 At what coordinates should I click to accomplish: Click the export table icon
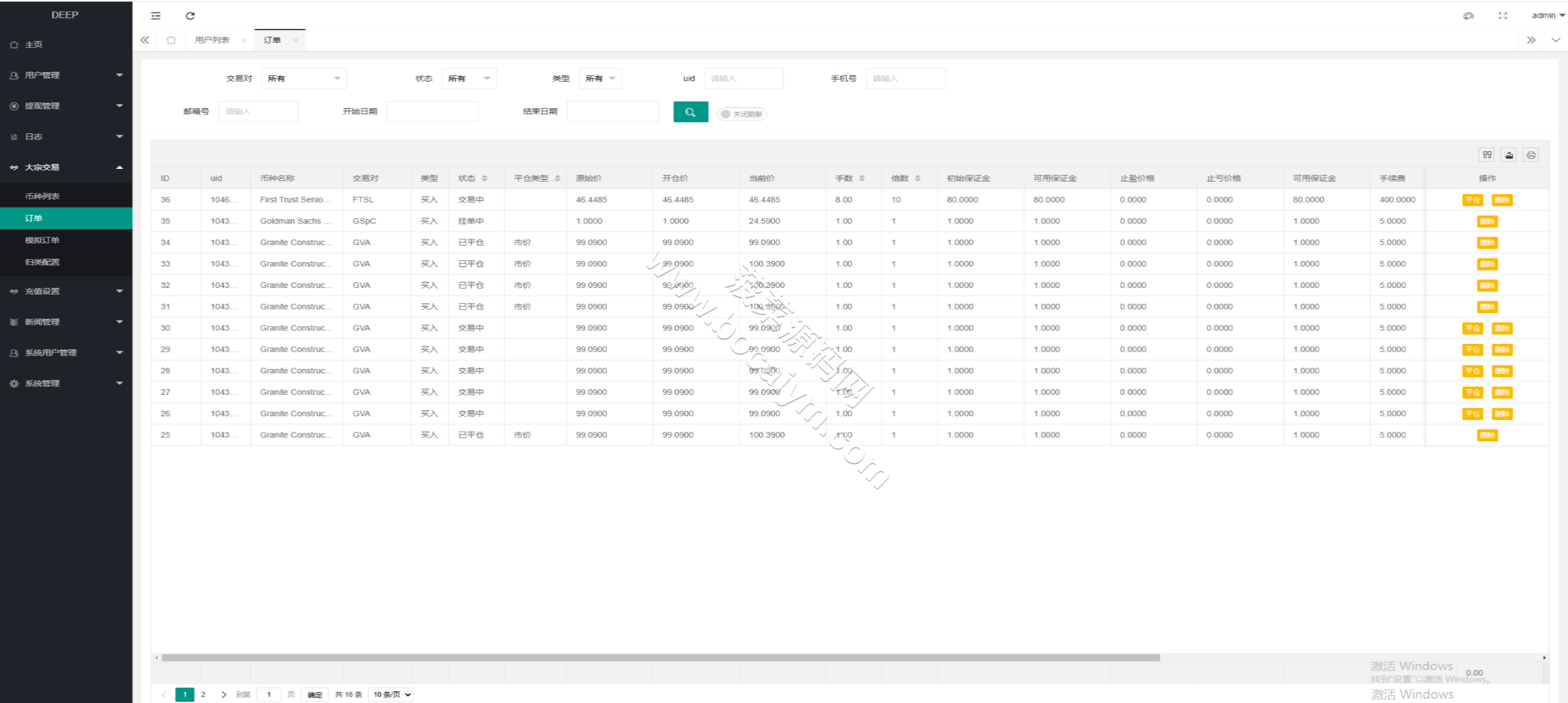1509,155
